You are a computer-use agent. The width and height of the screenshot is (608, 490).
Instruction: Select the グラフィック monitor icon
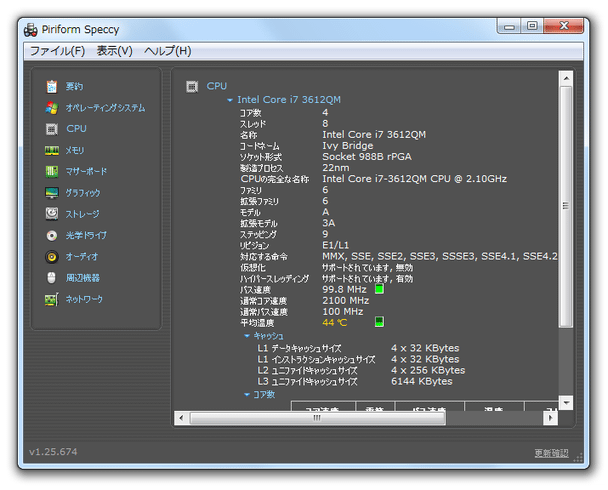[52, 193]
